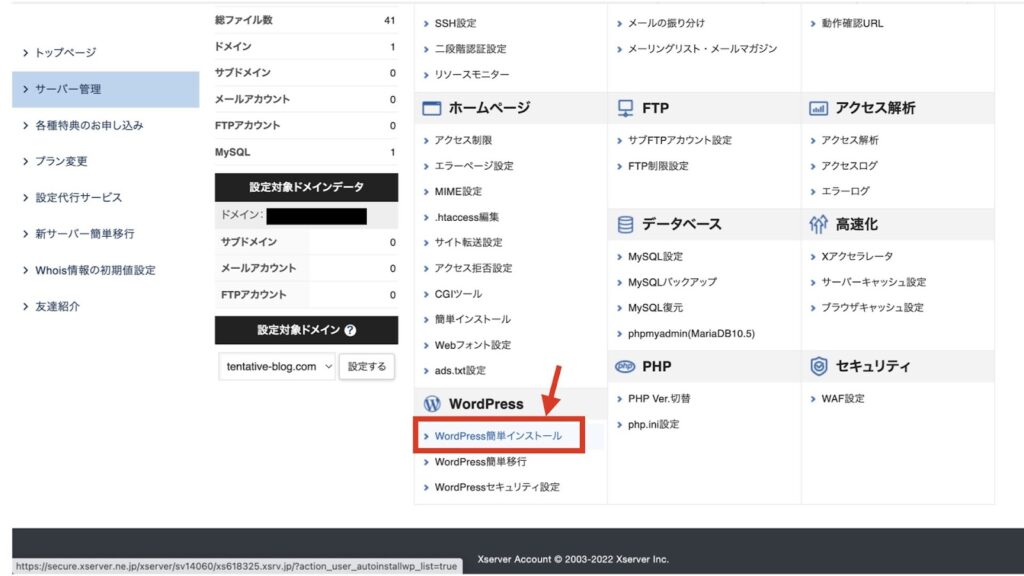The width and height of the screenshot is (1024, 576).
Task: Click the MySQL row in account stats
Action: click(306, 152)
